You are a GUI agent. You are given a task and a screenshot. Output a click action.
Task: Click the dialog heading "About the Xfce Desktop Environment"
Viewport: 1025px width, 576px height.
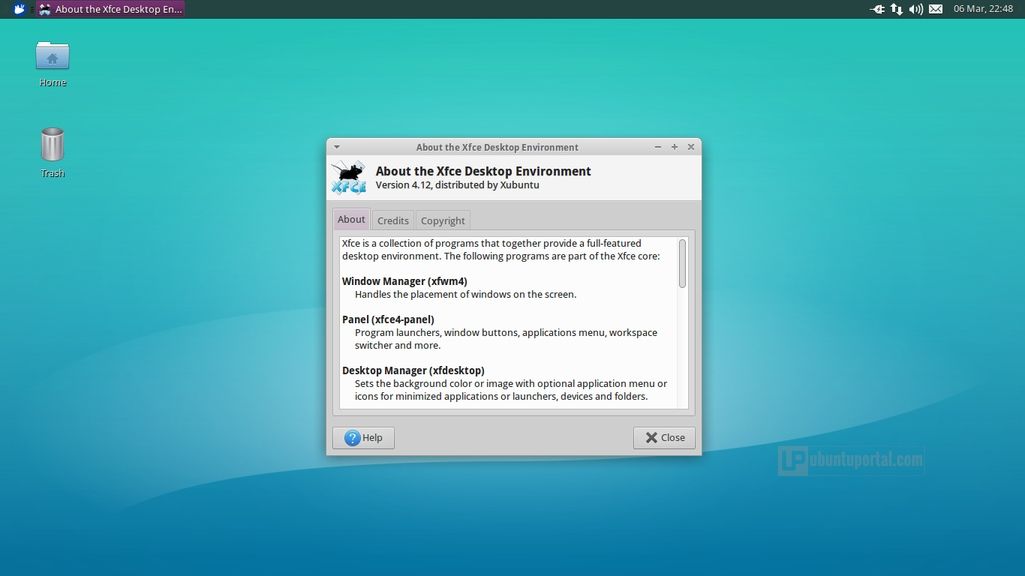[483, 171]
